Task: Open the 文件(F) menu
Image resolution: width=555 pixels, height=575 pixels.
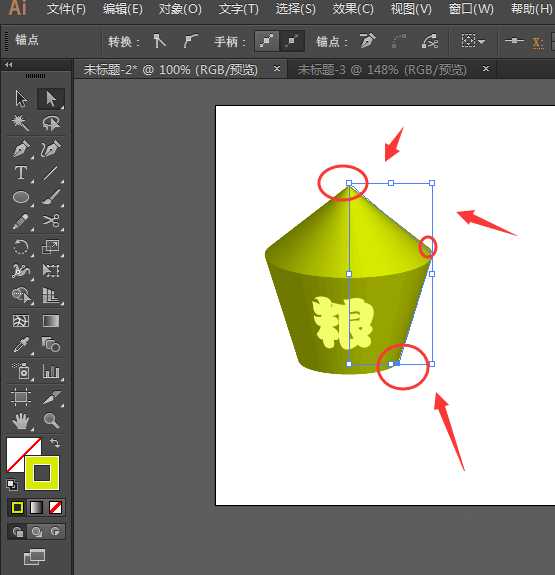Action: (66, 9)
